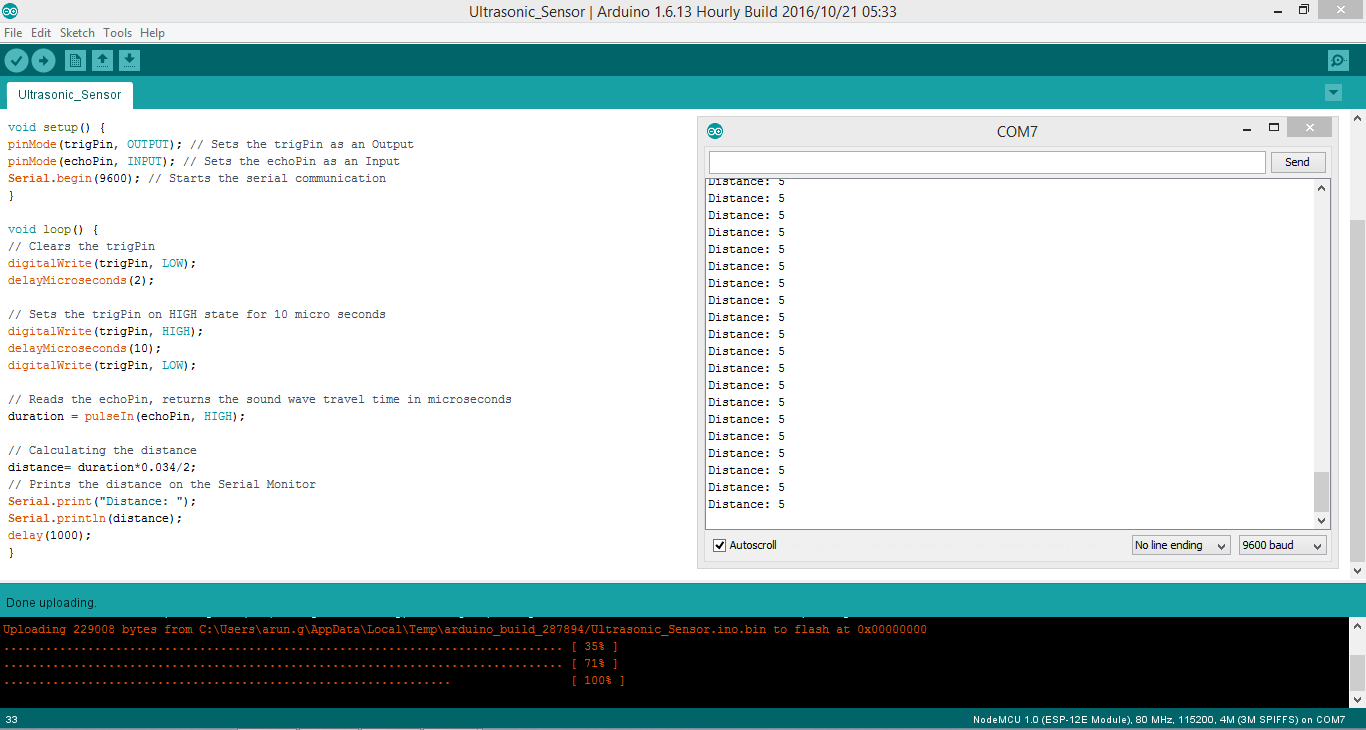
Task: Click the console scrollbar up arrow
Action: (x=1358, y=626)
